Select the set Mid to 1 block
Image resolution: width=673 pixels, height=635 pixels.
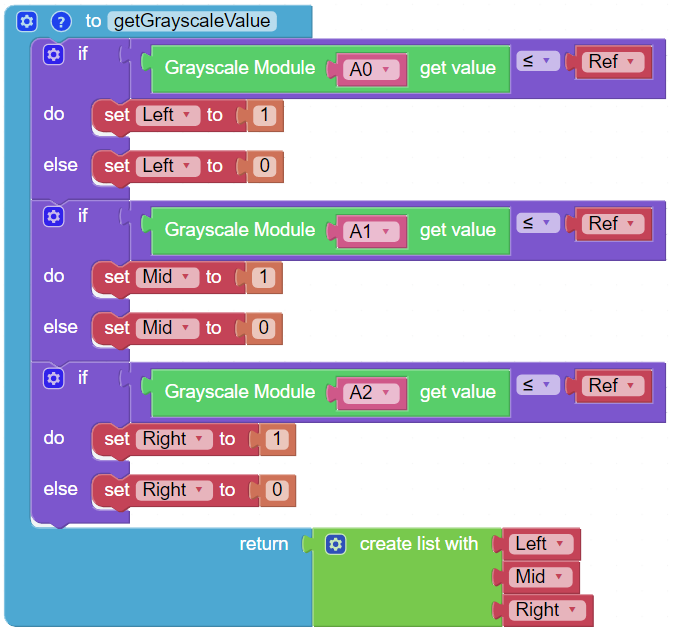click(187, 277)
